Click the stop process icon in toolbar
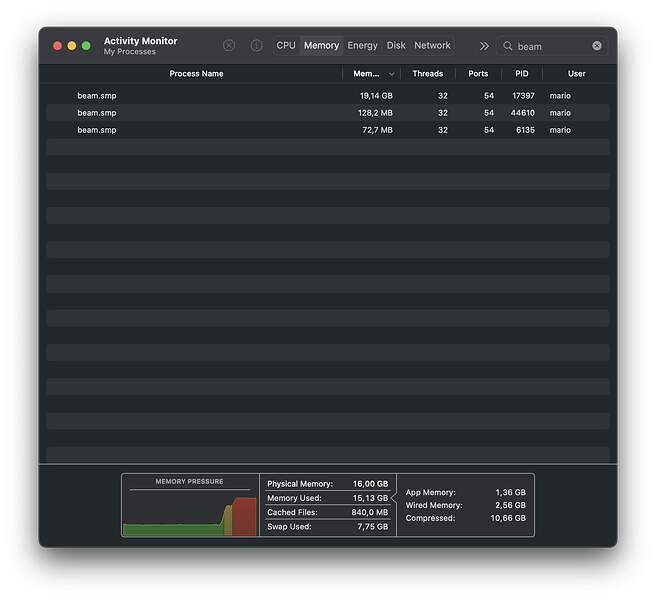 [x=229, y=46]
